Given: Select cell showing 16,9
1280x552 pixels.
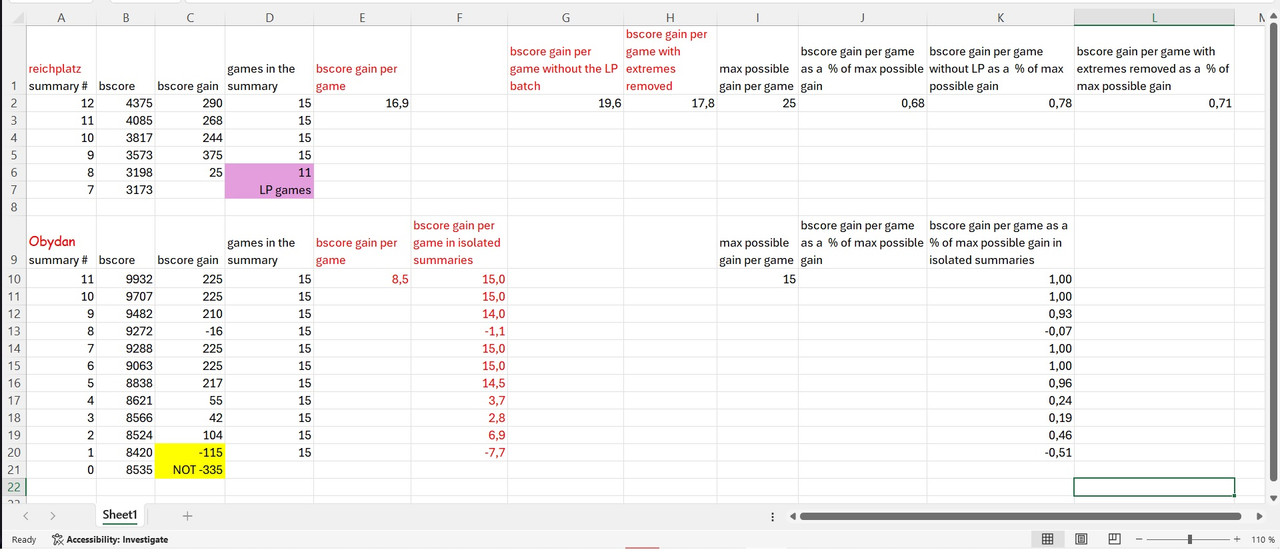Looking at the screenshot, I should pos(362,103).
